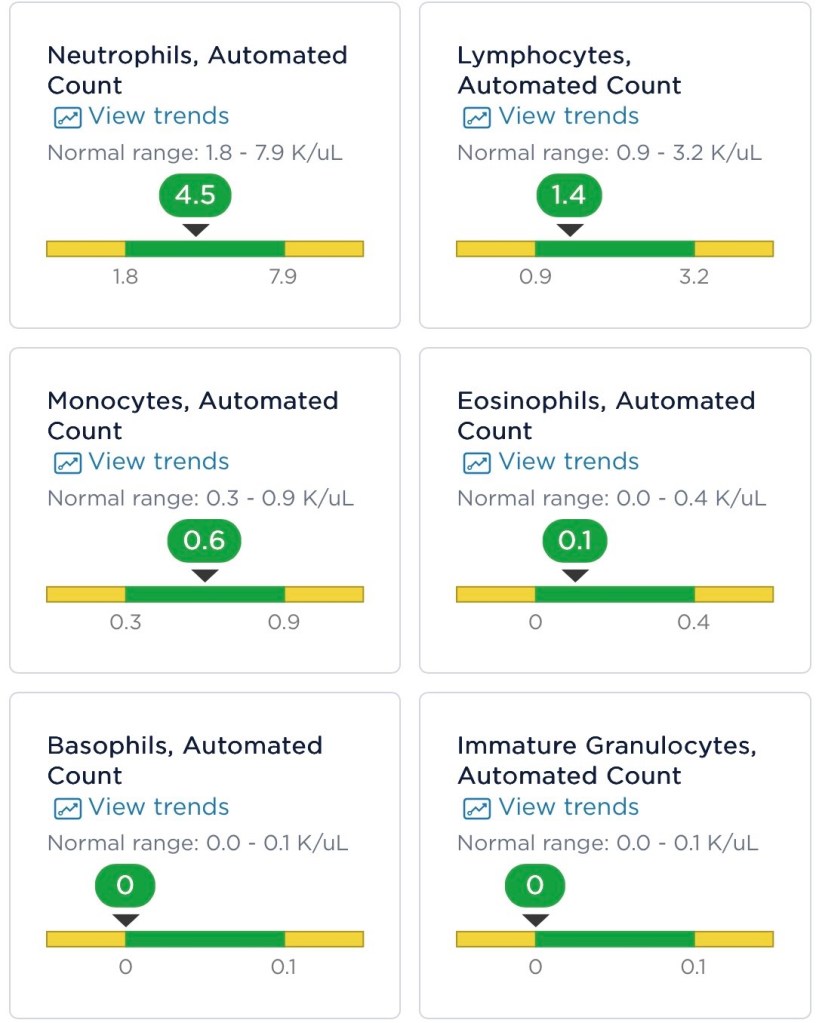Click the Basophils trend chart icon
819x1023 pixels.
click(x=67, y=808)
